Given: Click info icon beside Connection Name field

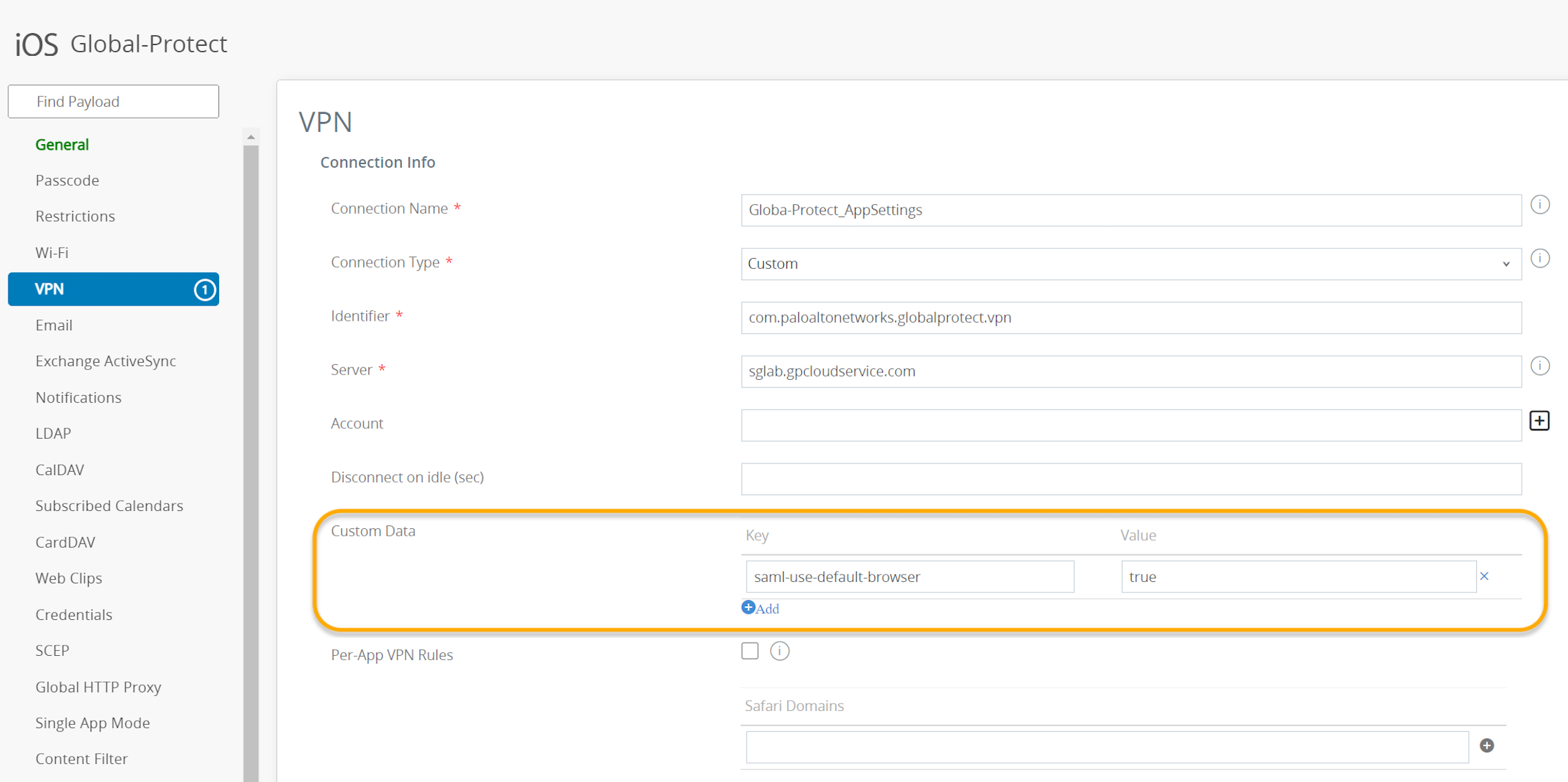Looking at the screenshot, I should [x=1541, y=204].
